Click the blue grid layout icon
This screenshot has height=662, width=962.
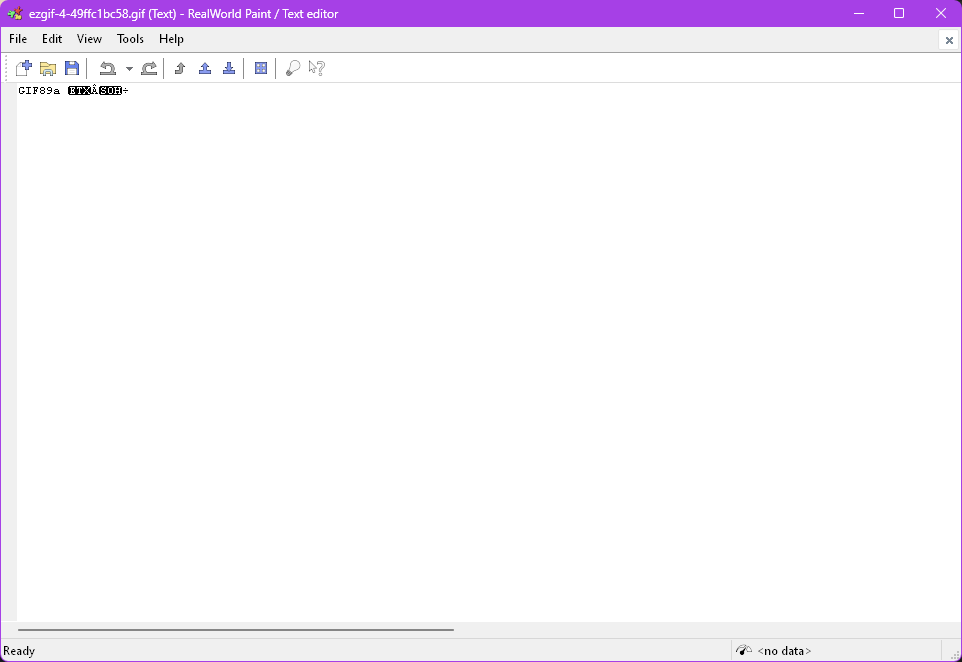261,68
